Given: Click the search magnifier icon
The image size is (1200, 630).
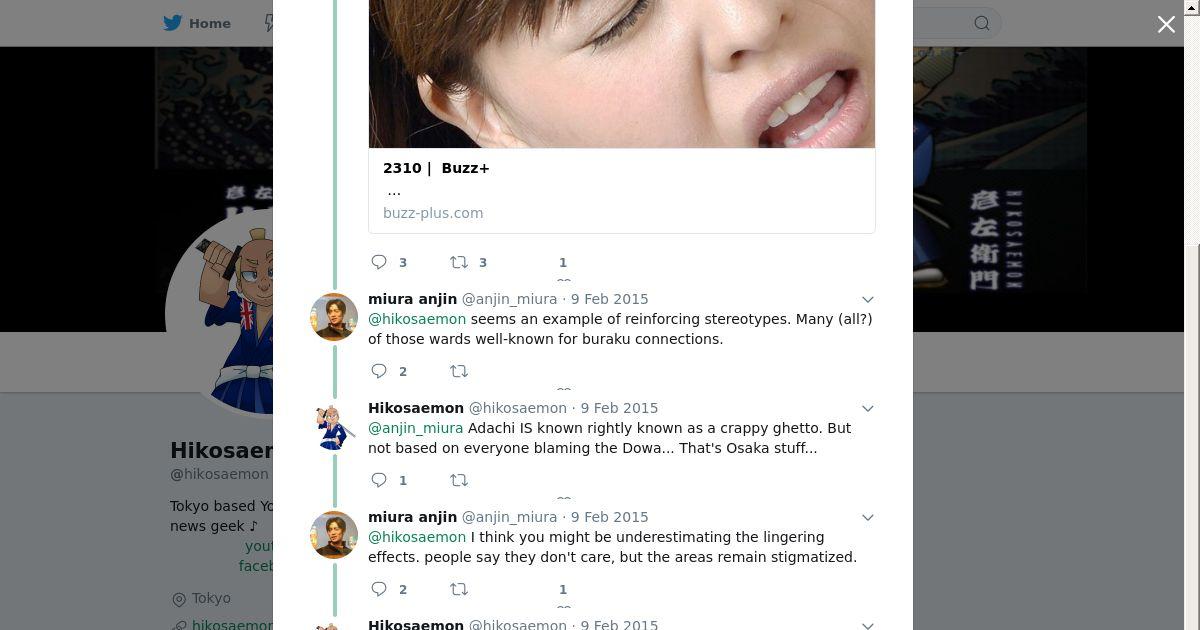Looking at the screenshot, I should pyautogui.click(x=982, y=23).
